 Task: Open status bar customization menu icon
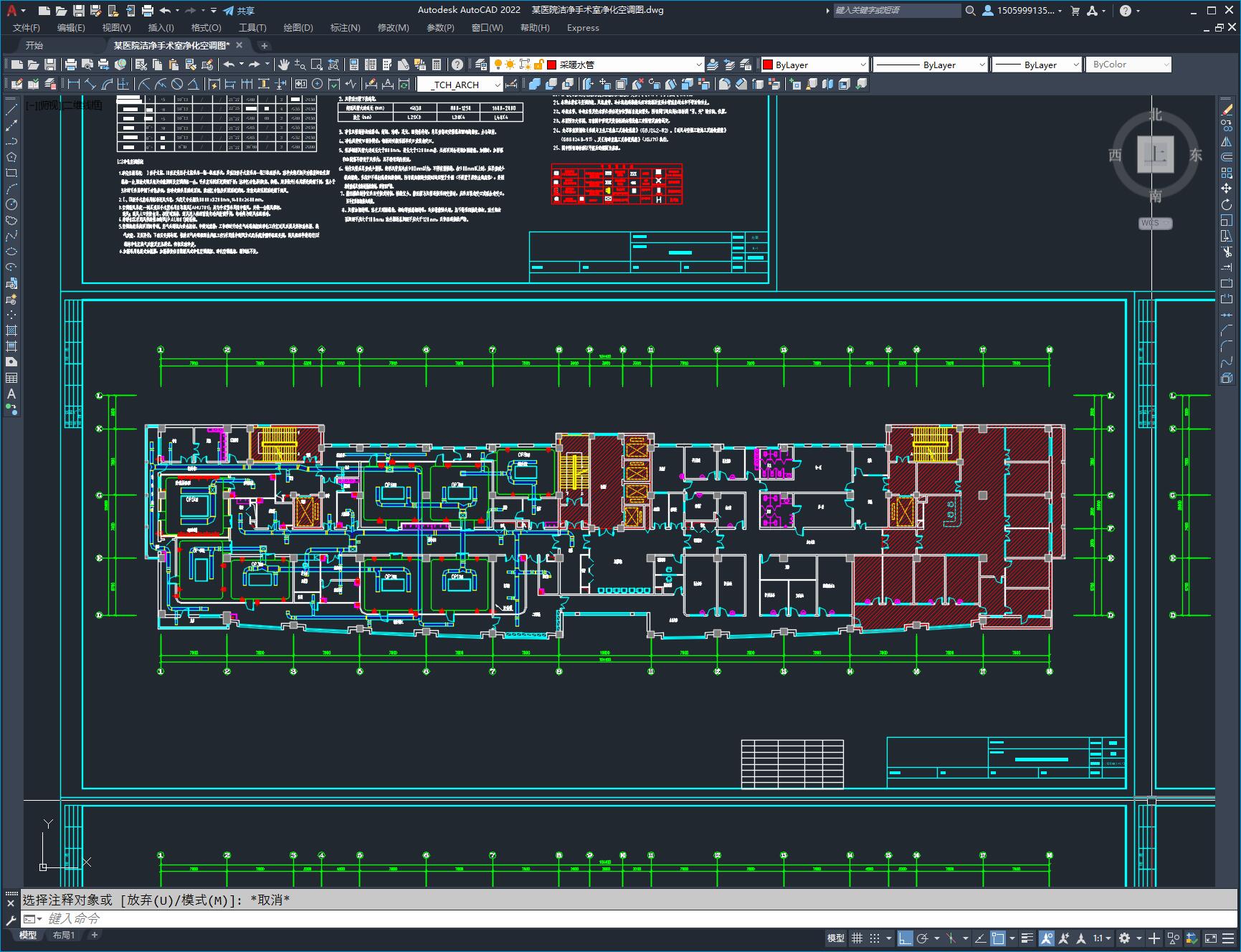click(x=1228, y=938)
